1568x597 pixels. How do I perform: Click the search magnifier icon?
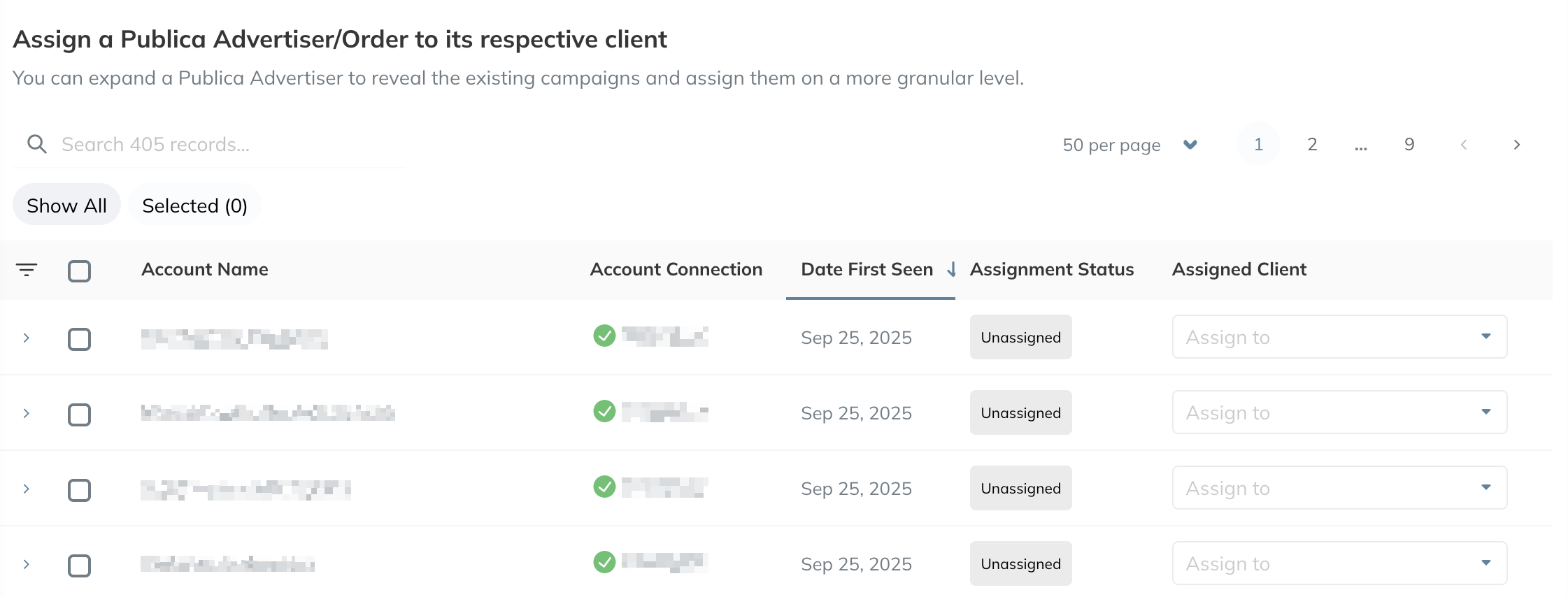[x=36, y=144]
